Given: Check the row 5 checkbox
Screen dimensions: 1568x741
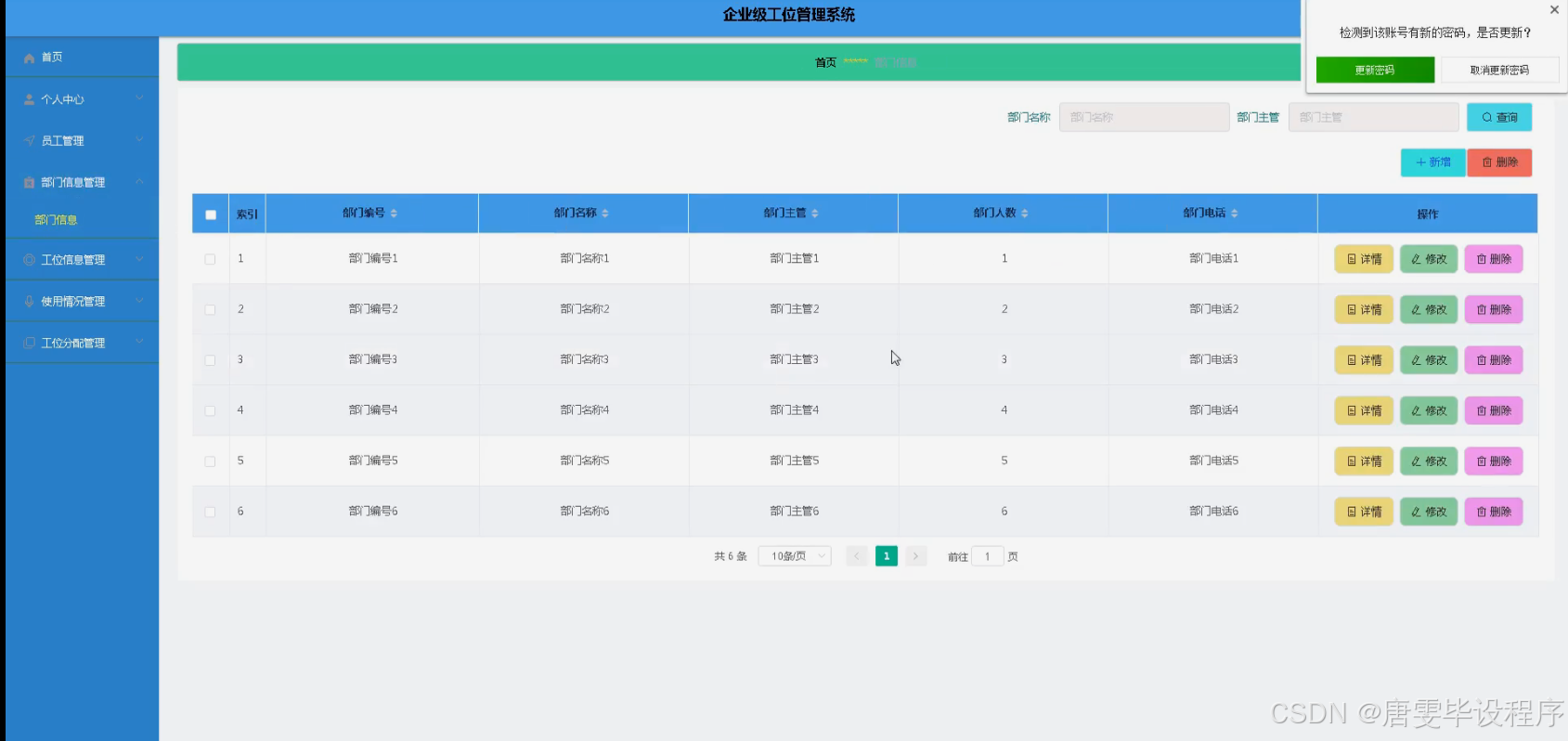Looking at the screenshot, I should click(210, 461).
